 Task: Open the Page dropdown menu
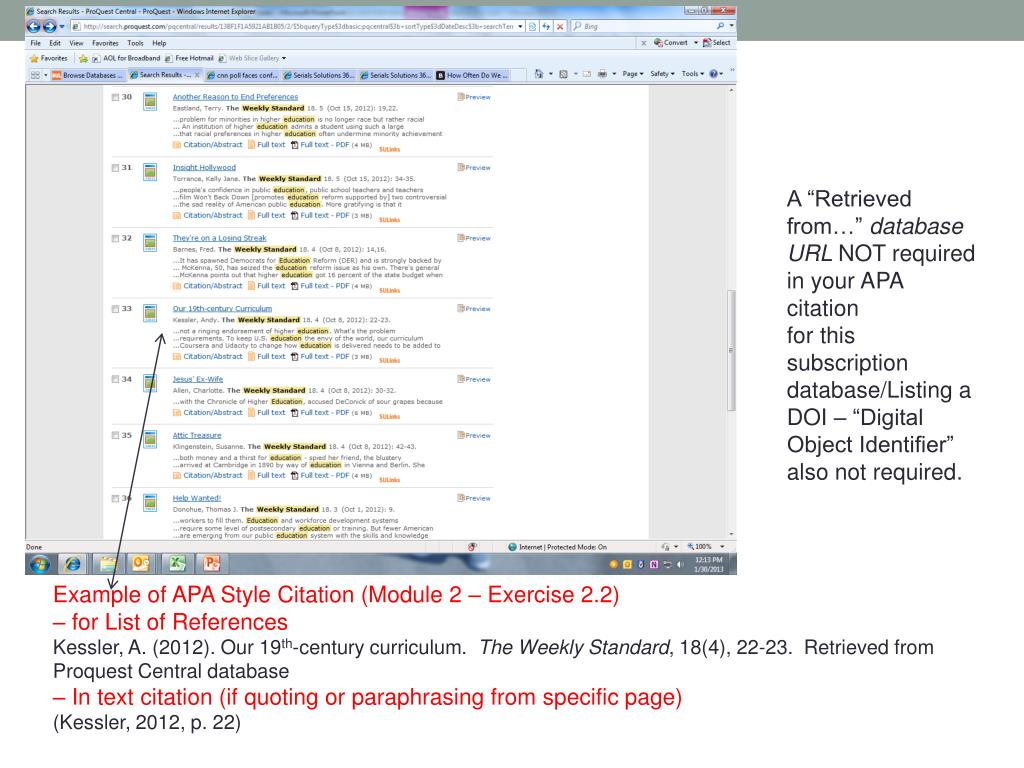click(633, 74)
